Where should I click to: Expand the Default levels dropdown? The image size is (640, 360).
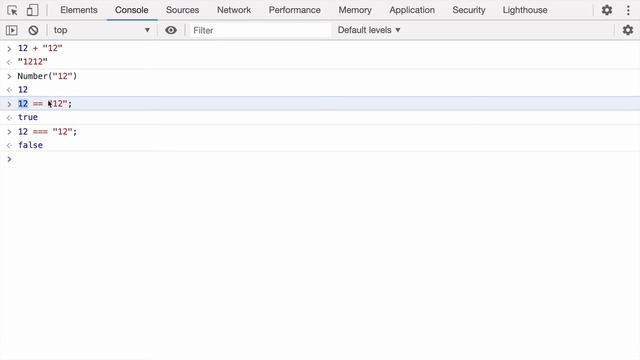(369, 30)
